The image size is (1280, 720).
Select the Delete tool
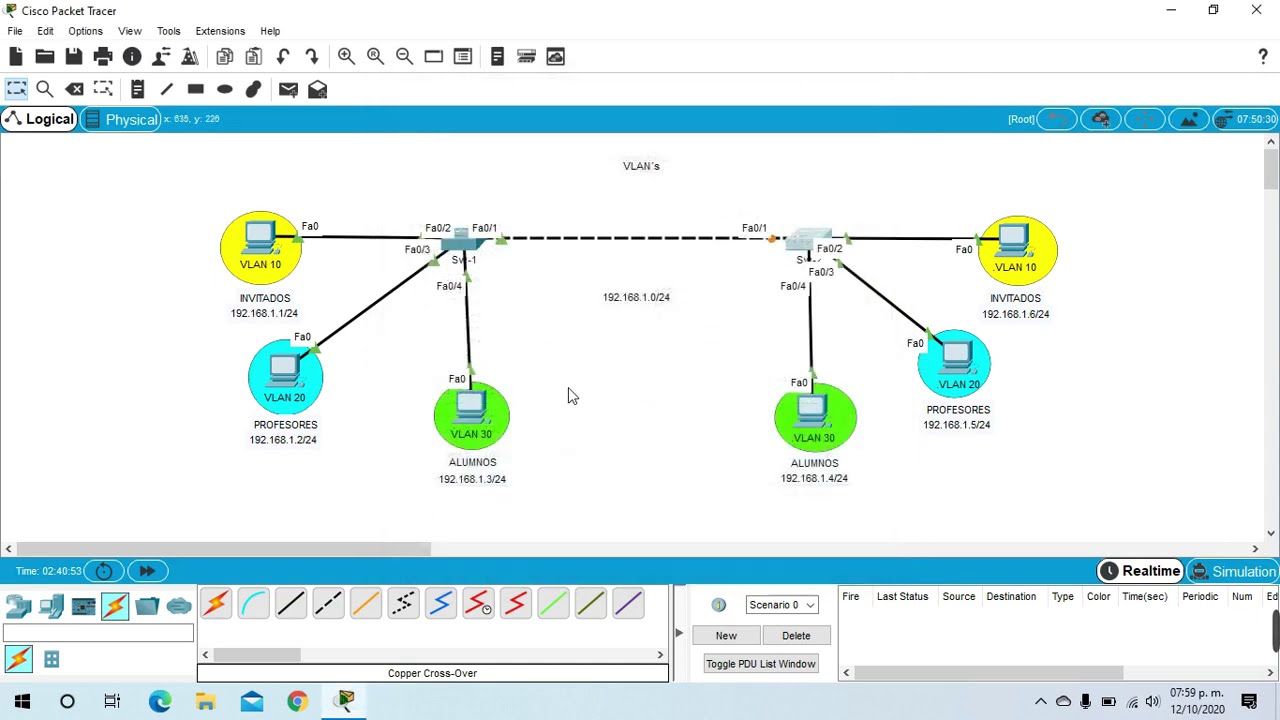click(74, 90)
